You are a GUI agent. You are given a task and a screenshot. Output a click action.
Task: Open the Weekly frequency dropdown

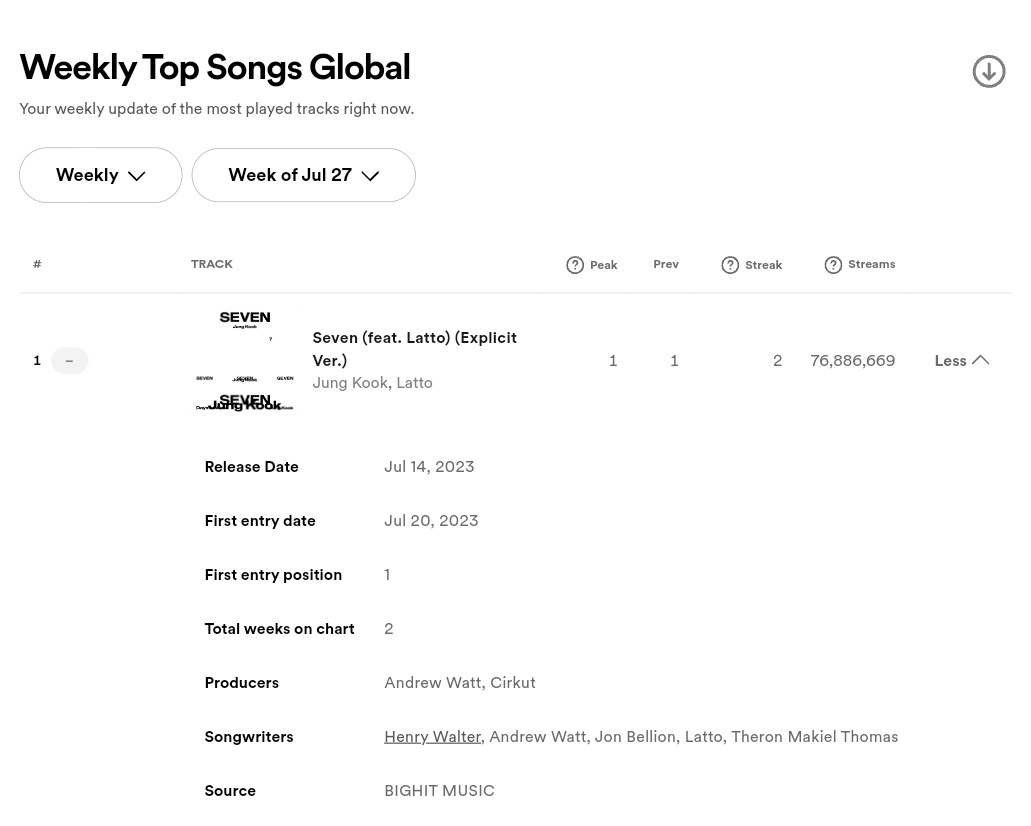[101, 175]
